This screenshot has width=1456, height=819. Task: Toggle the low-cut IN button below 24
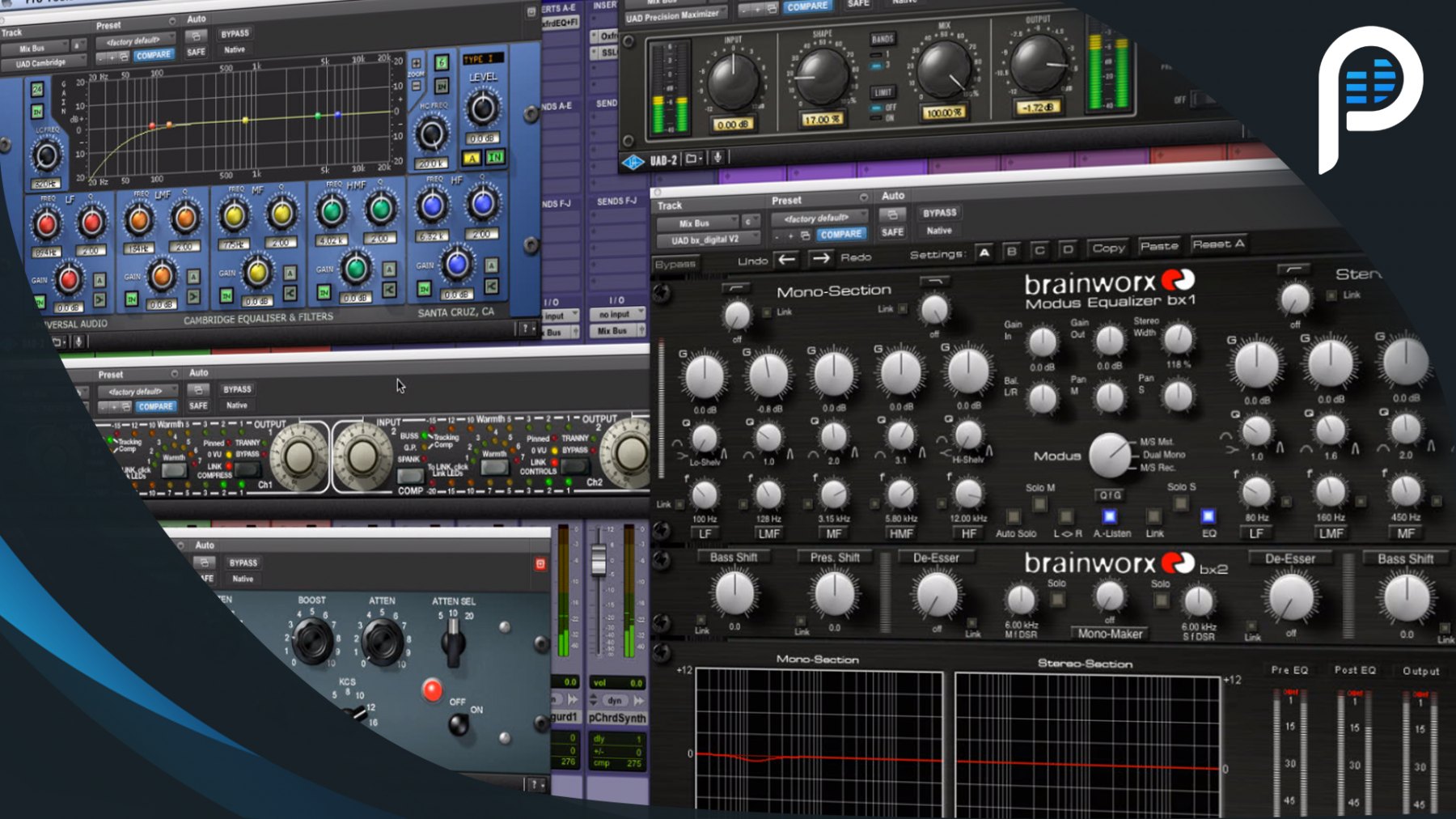pos(37,111)
